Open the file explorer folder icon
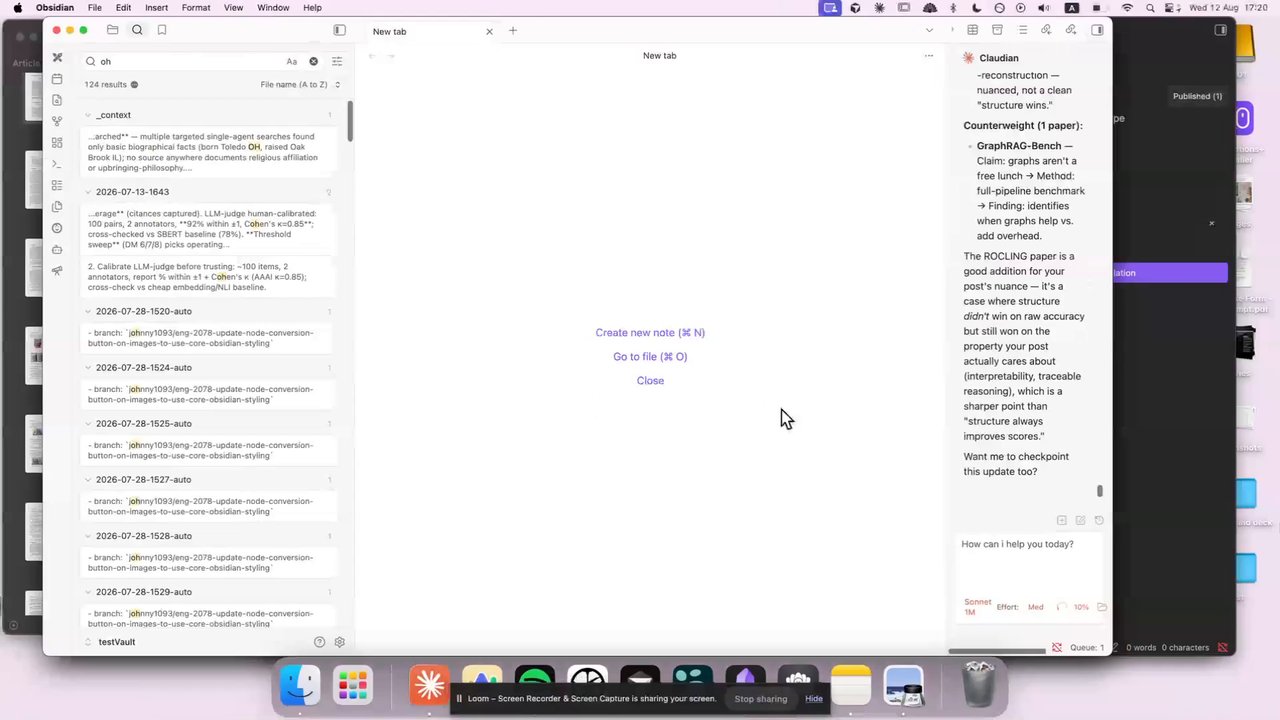1280x720 pixels. (x=112, y=30)
